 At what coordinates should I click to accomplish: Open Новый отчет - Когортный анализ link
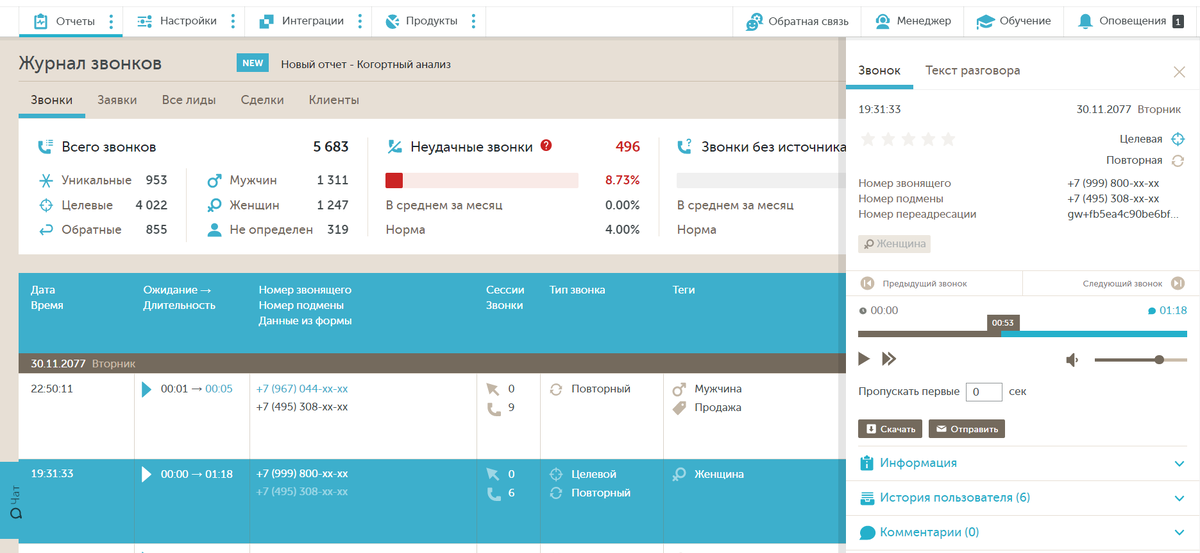365,64
